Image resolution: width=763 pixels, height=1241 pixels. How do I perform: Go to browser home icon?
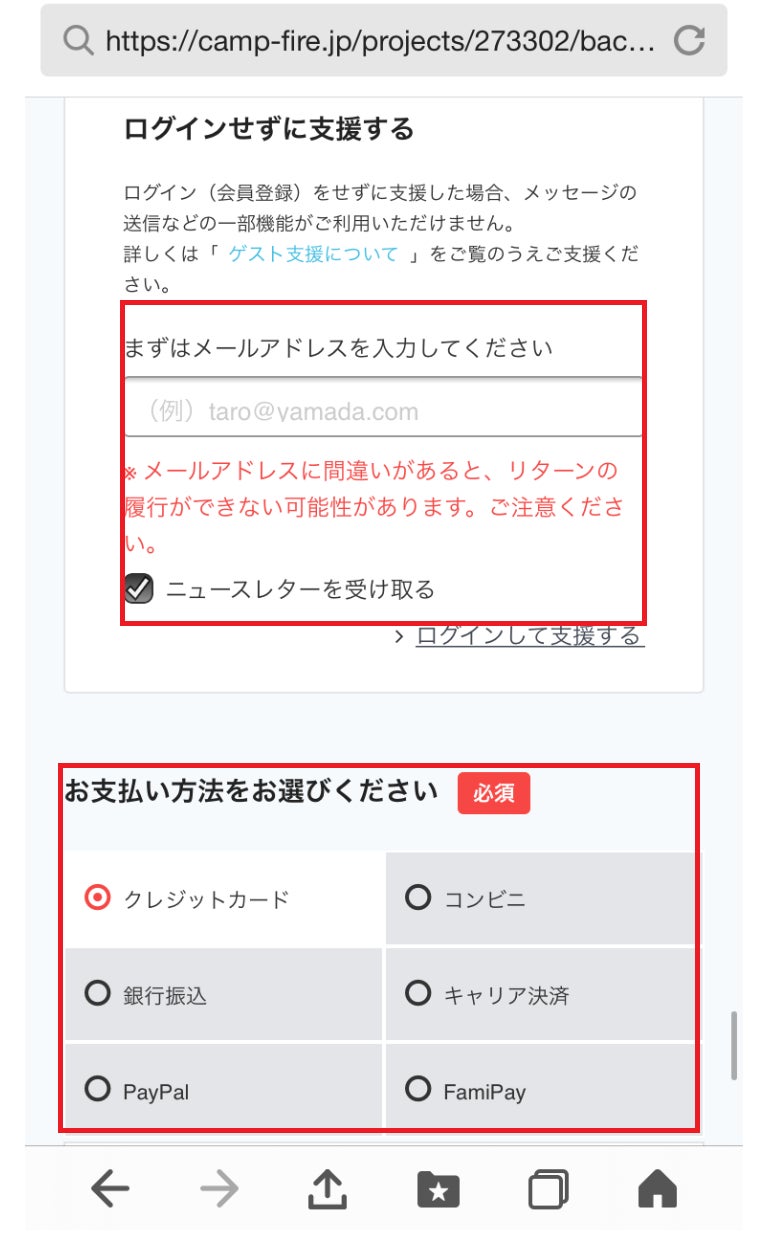[x=657, y=1189]
